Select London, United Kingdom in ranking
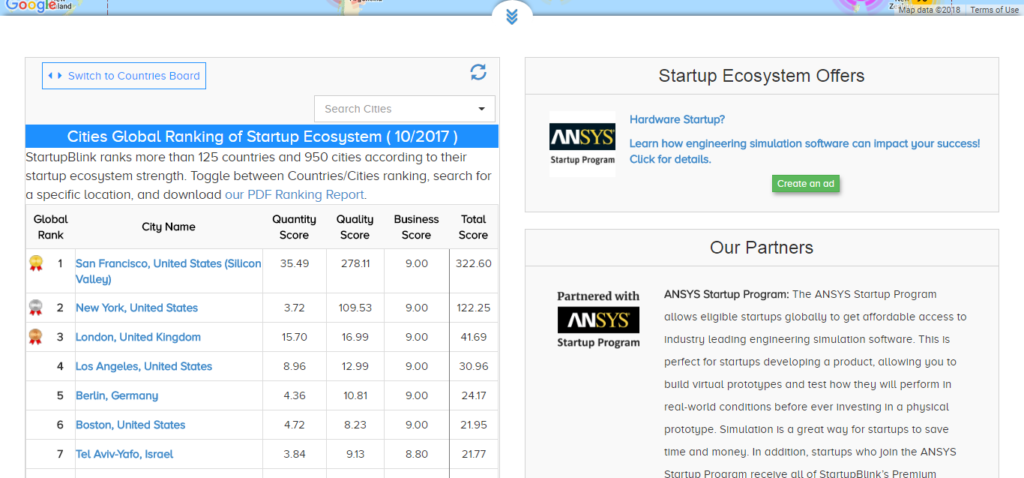The width and height of the screenshot is (1024, 478). point(138,337)
